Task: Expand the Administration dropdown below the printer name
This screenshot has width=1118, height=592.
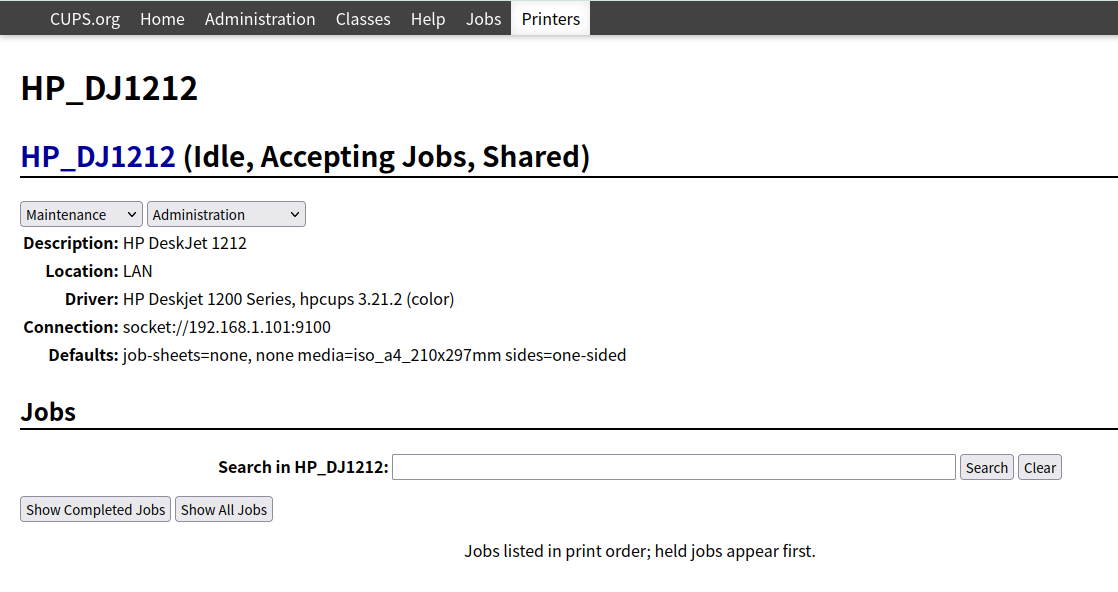Action: click(x=226, y=215)
